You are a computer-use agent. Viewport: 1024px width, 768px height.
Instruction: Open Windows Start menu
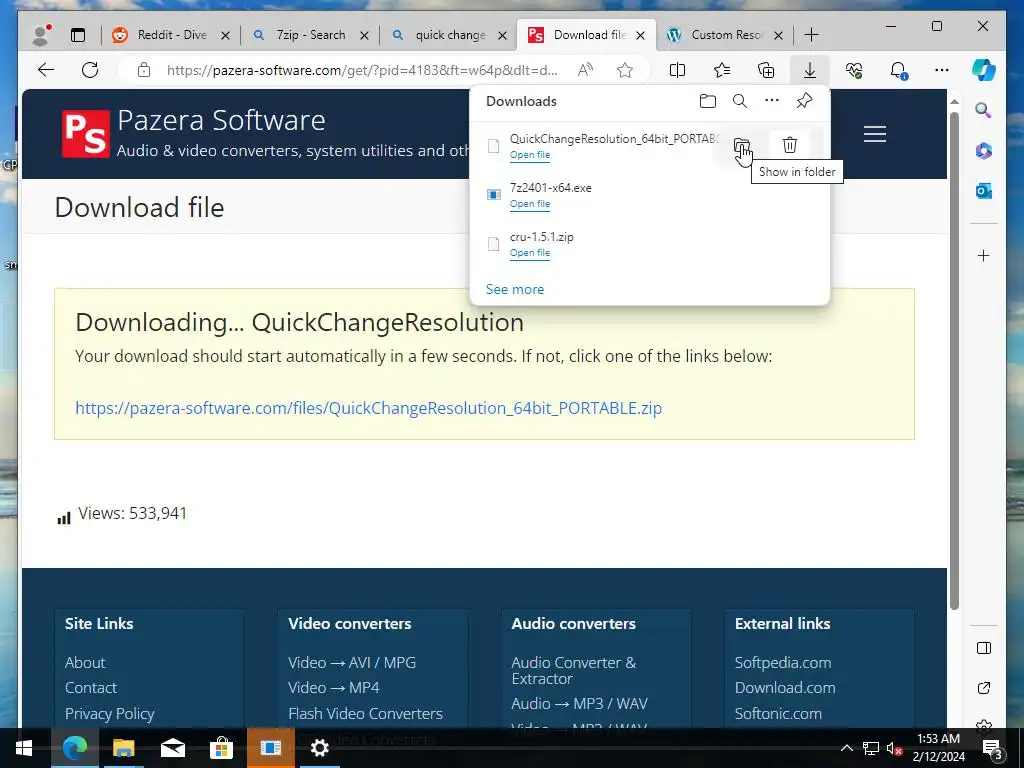24,748
